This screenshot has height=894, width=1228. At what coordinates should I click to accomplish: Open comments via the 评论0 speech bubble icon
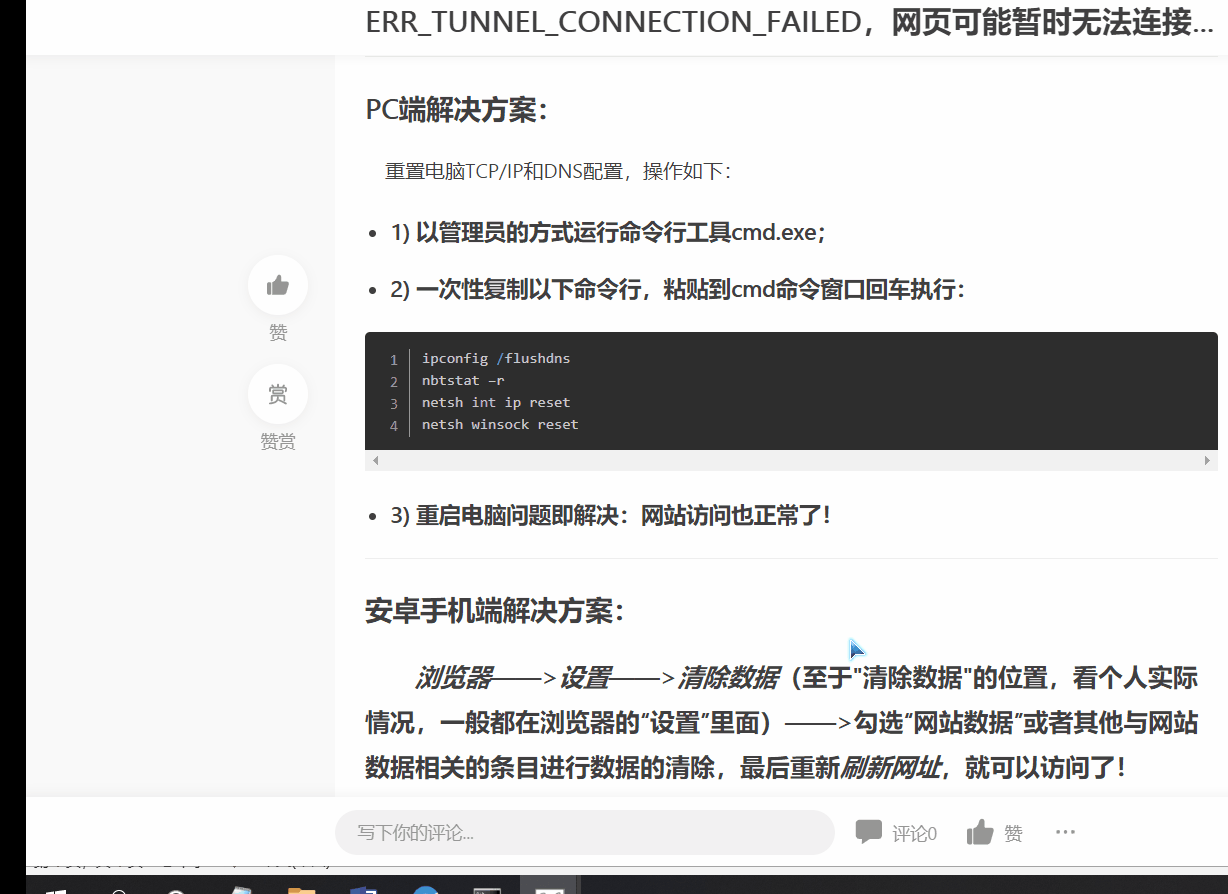(x=866, y=831)
